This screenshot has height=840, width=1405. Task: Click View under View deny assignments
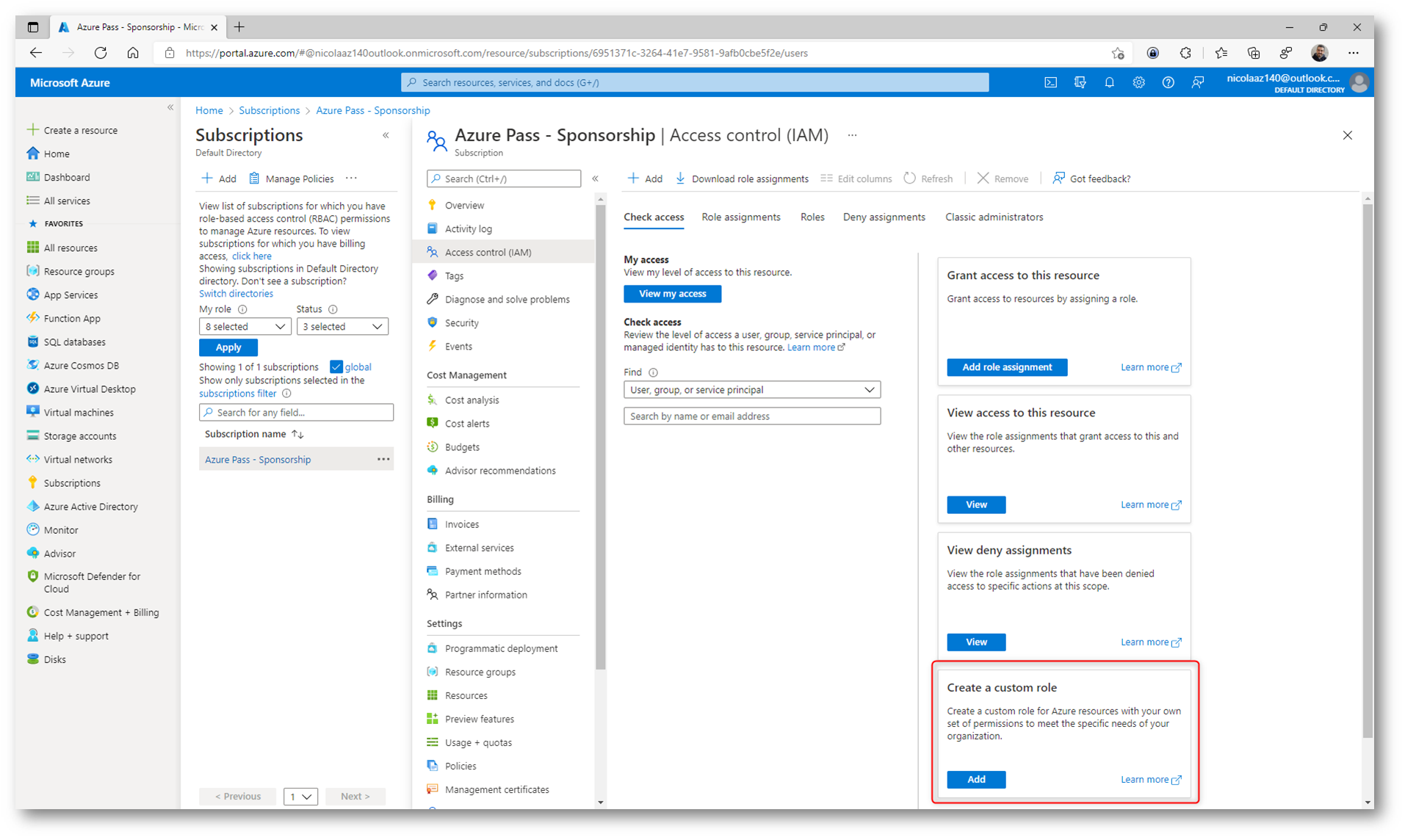click(975, 642)
